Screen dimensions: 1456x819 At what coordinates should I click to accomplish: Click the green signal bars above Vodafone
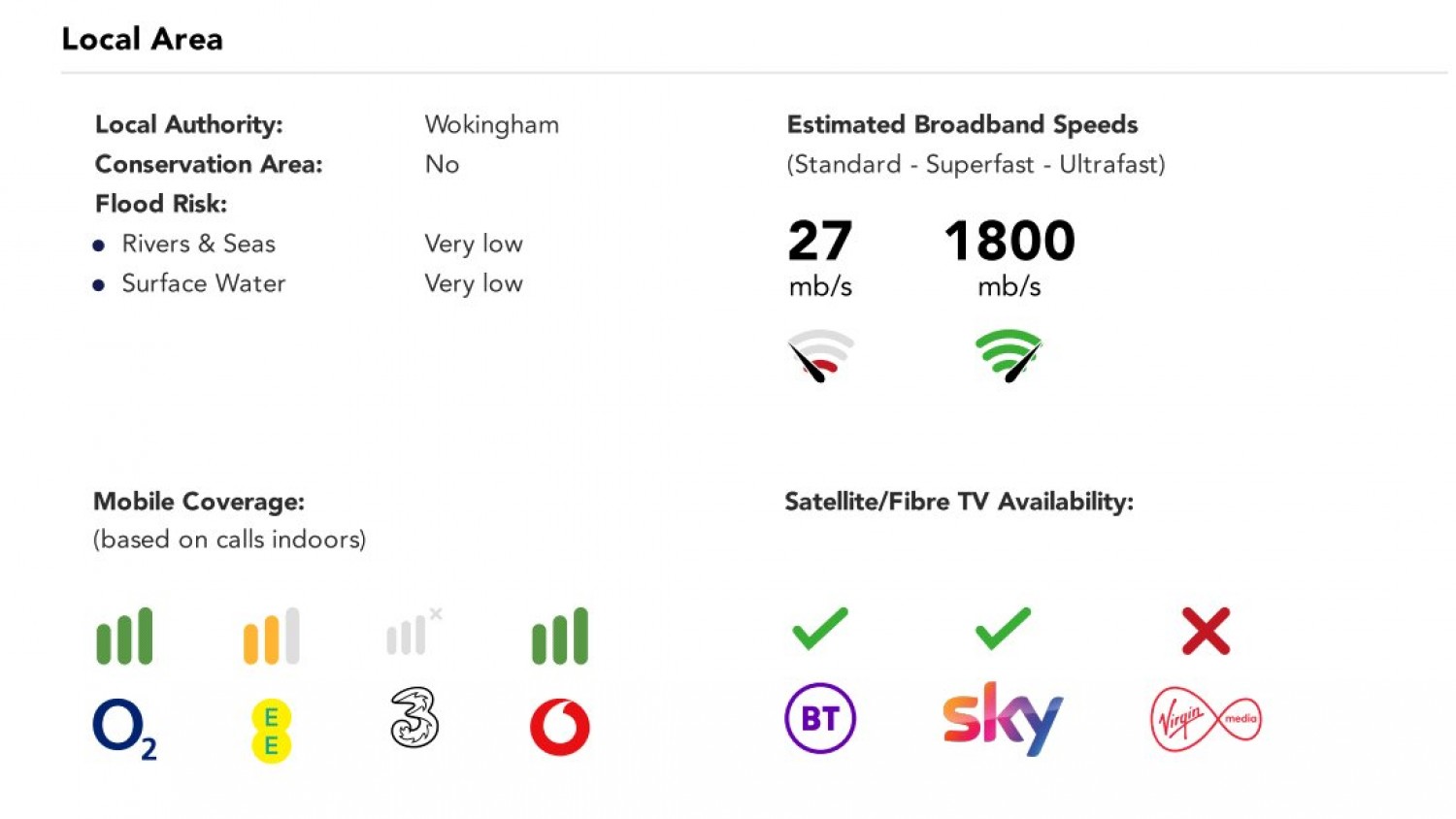pyautogui.click(x=560, y=637)
